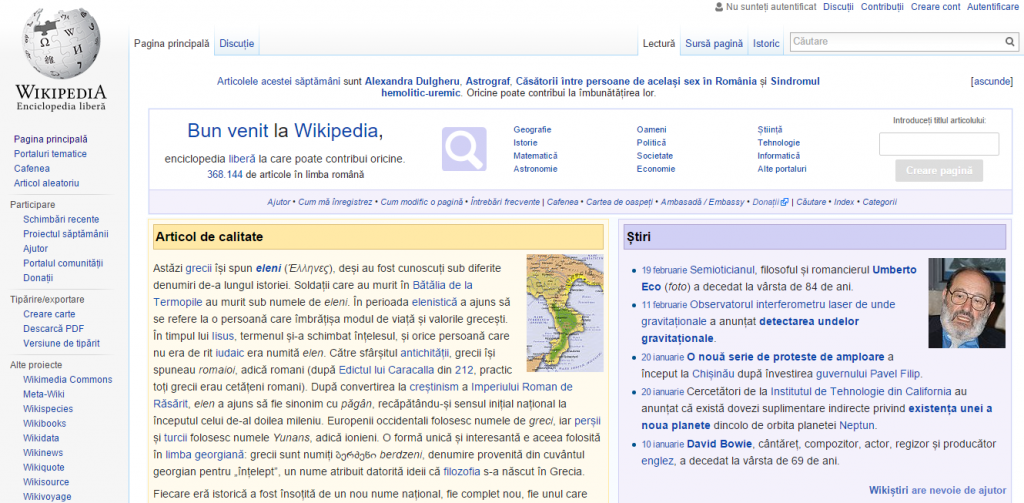Open Wikimedia Commons project link
This screenshot has width=1024, height=503.
(x=67, y=380)
